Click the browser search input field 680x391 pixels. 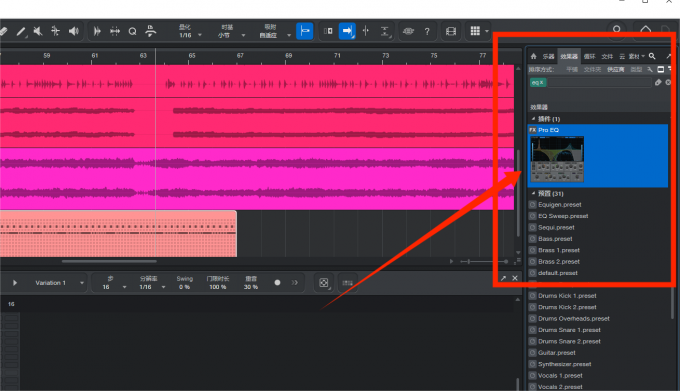[x=599, y=82]
